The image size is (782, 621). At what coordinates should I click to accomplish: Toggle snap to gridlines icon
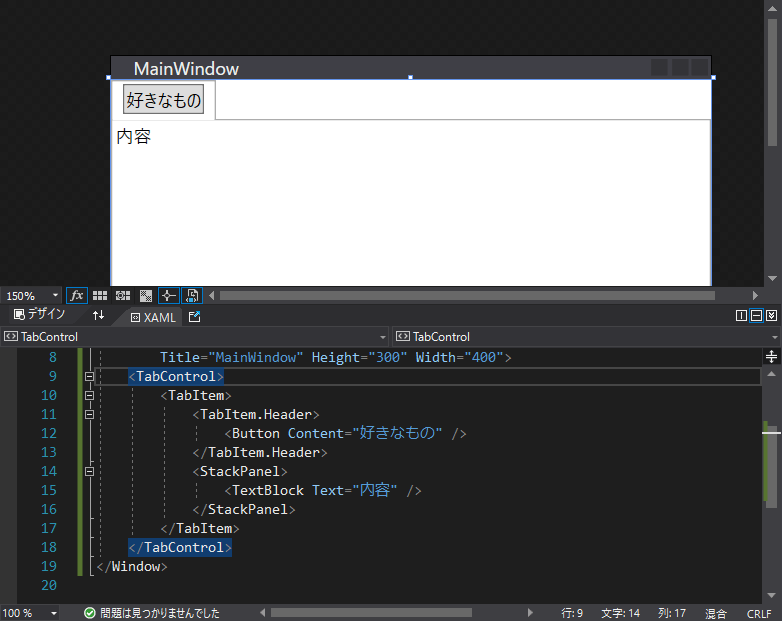(123, 296)
